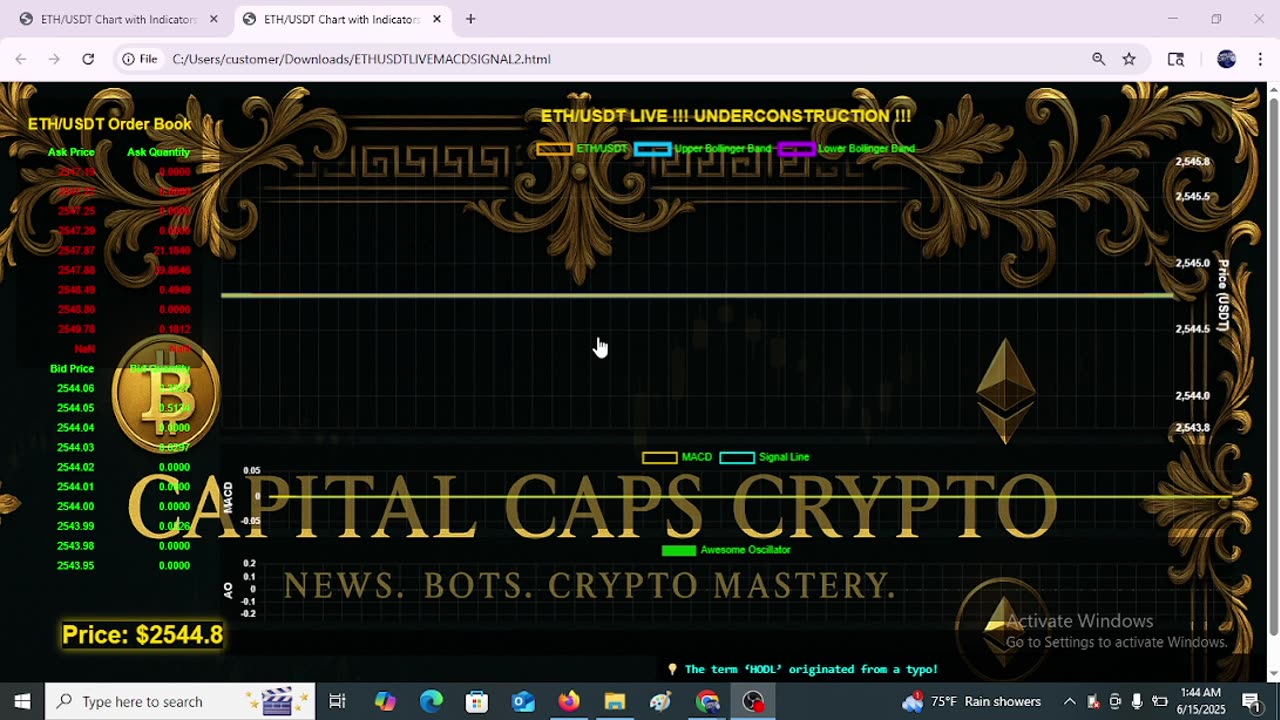Image resolution: width=1280 pixels, height=720 pixels.
Task: Launch Copilot from the taskbar
Action: pyautogui.click(x=385, y=701)
